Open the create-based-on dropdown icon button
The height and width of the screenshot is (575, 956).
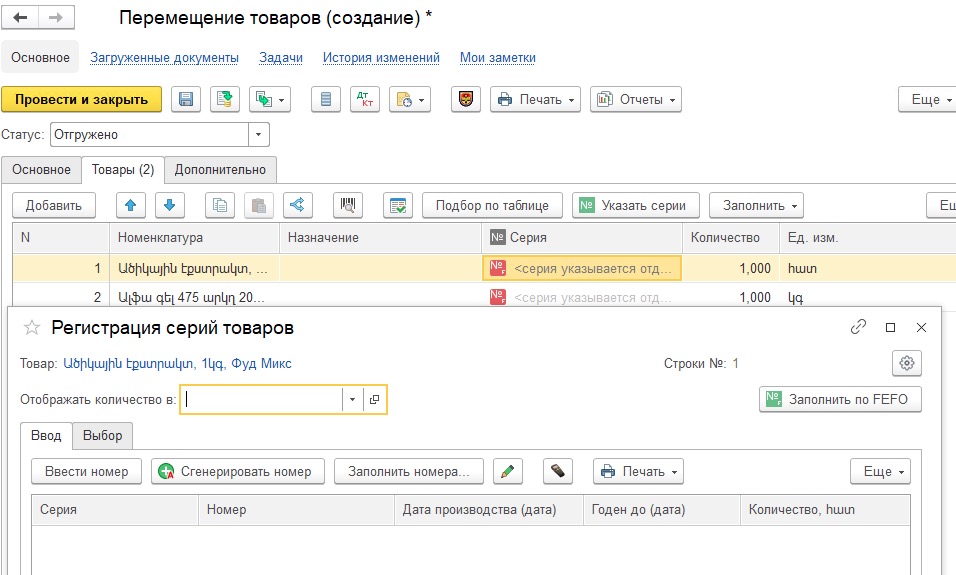pyautogui.click(x=270, y=99)
